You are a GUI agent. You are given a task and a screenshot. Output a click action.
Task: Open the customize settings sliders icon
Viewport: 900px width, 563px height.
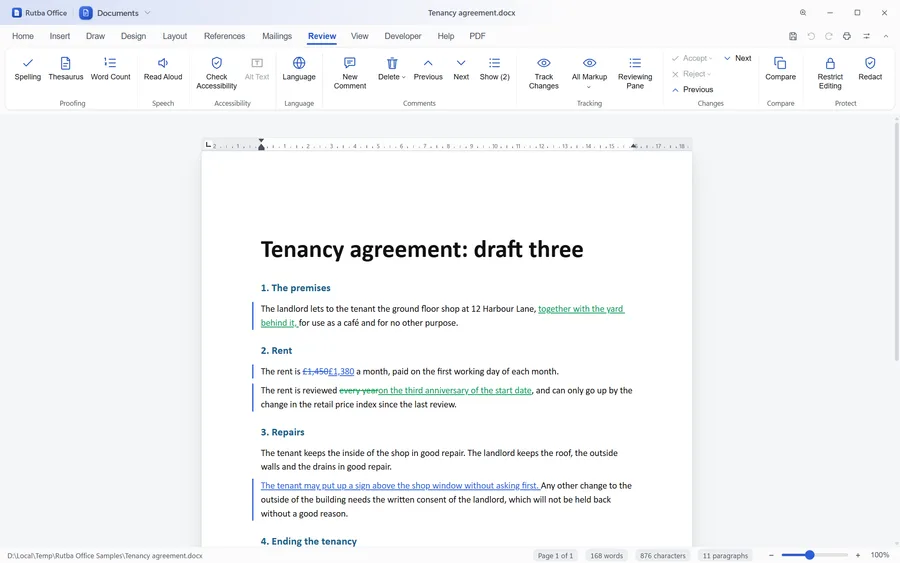click(866, 36)
